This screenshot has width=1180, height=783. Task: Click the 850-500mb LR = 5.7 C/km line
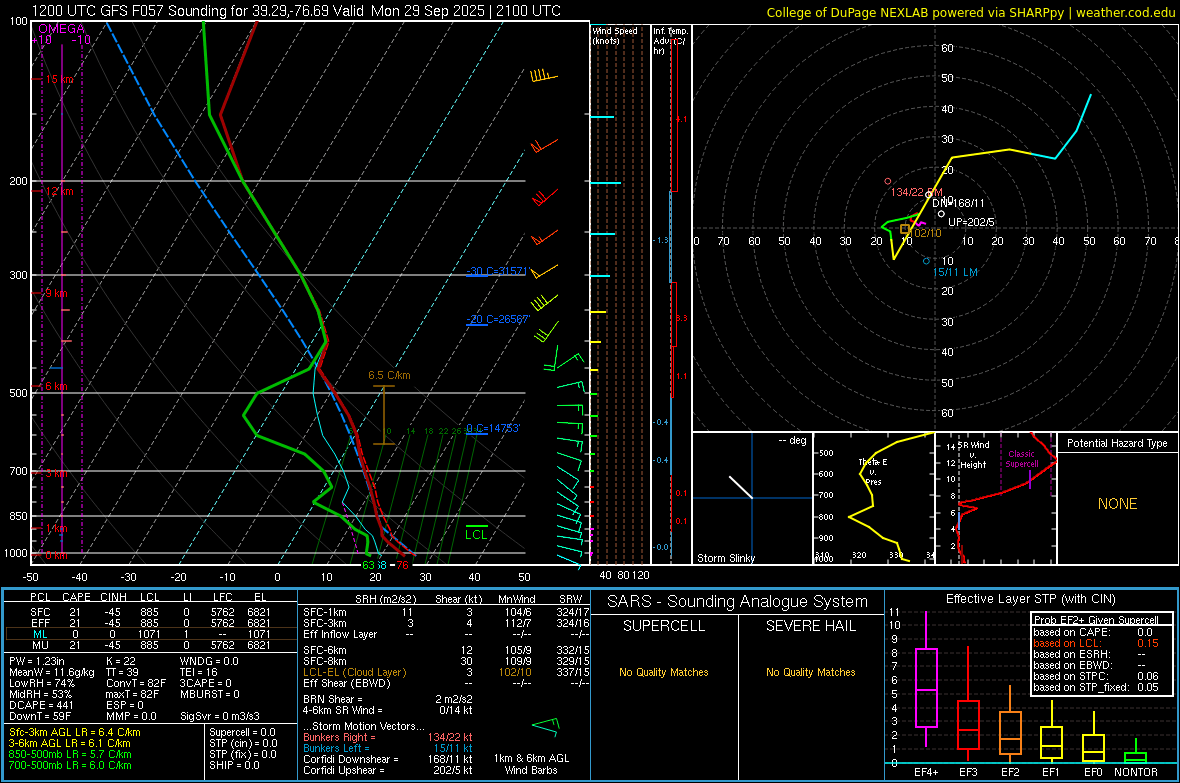click(x=70, y=754)
